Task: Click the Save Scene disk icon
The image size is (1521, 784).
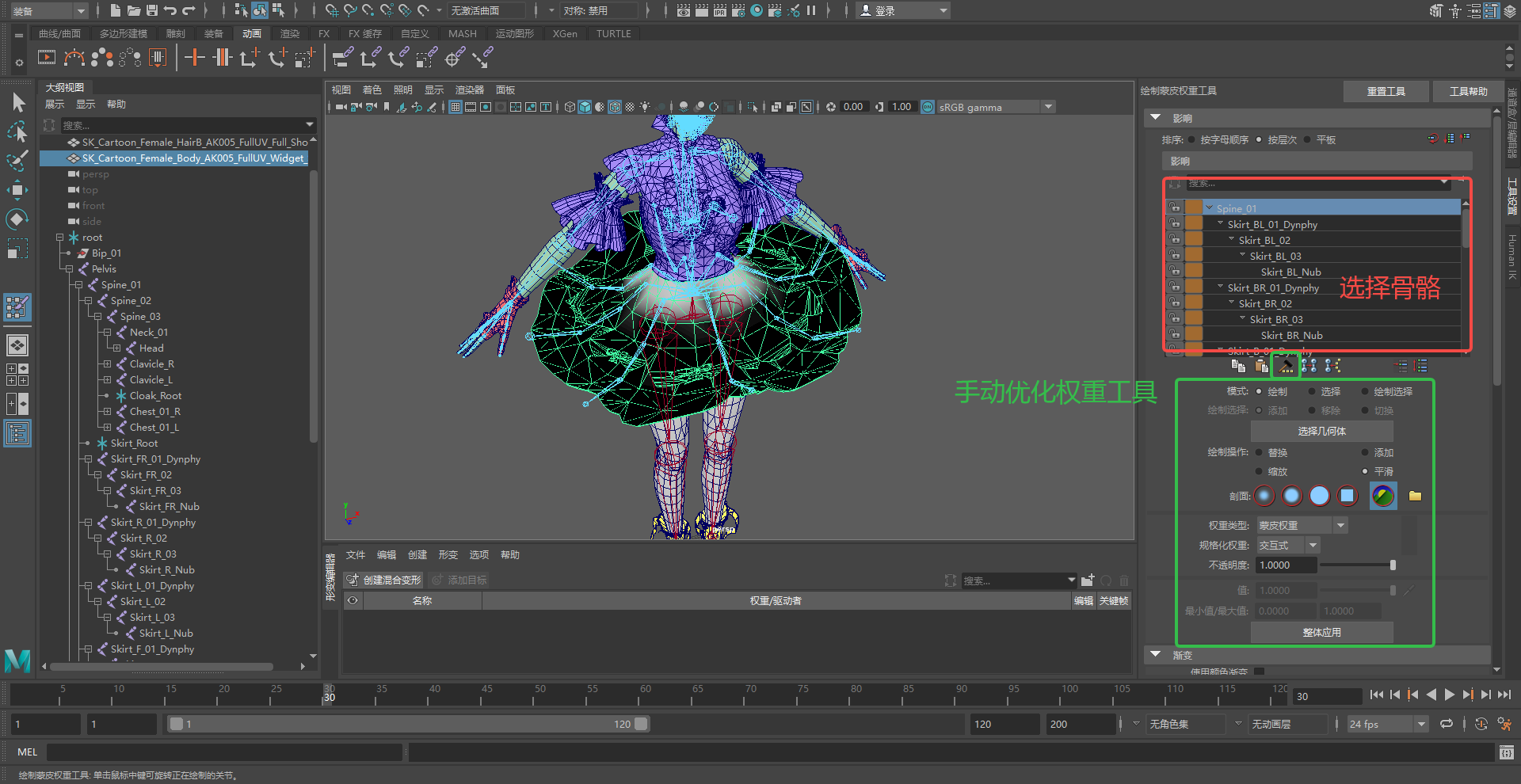Action: click(152, 10)
